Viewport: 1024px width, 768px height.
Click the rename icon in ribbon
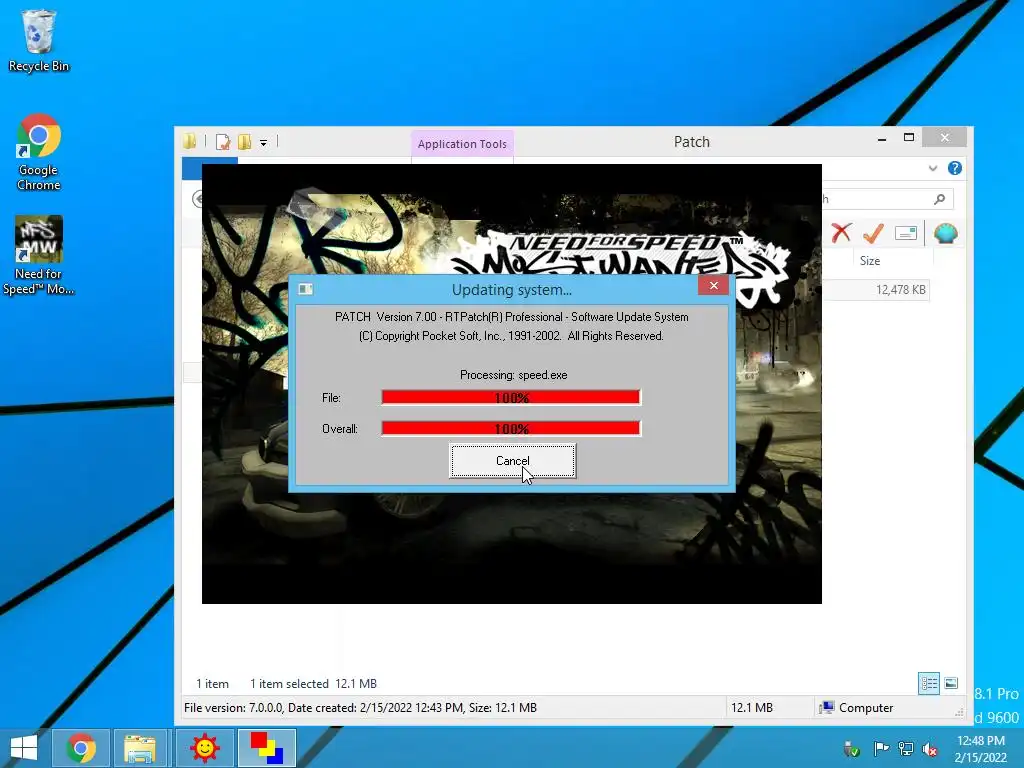pos(906,233)
